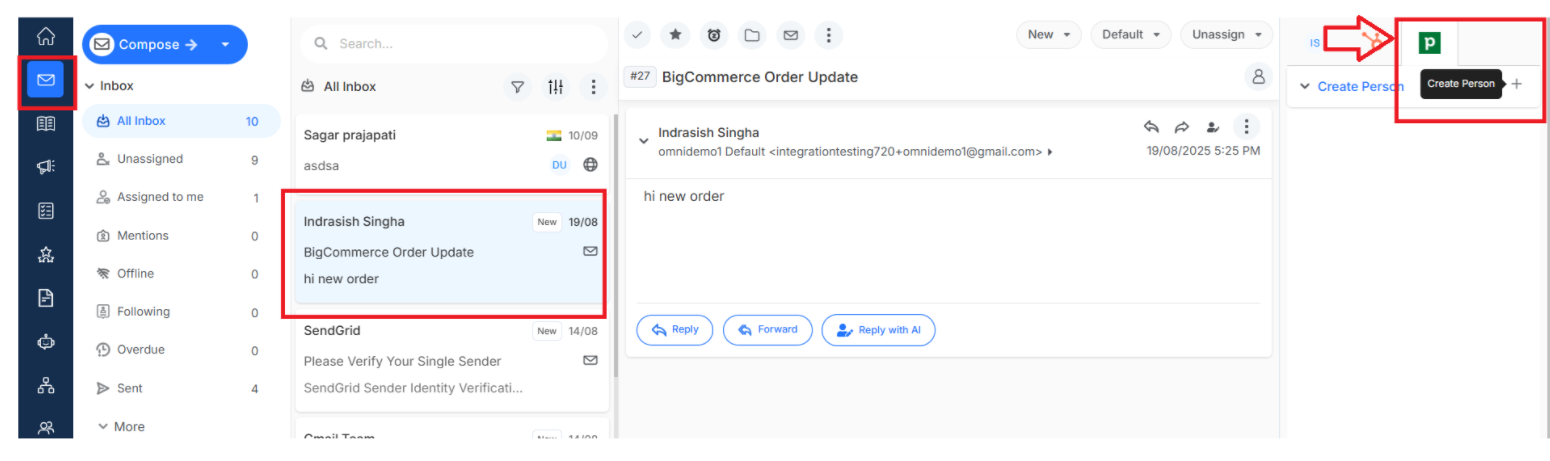1550x461 pixels.
Task: Click the snooze alarm clock icon
Action: click(713, 35)
